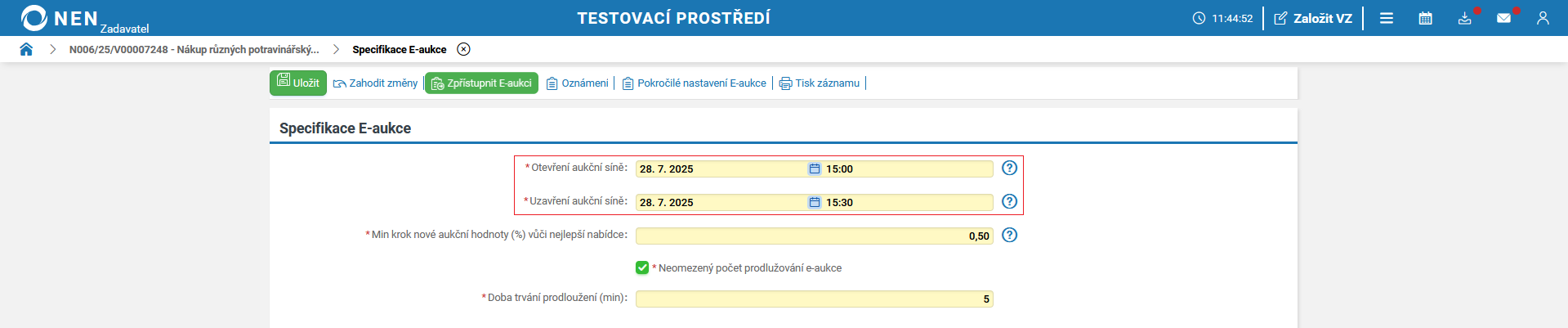Select Zahodit změny in toolbar
Image resolution: width=1568 pixels, height=328 pixels.
point(376,83)
